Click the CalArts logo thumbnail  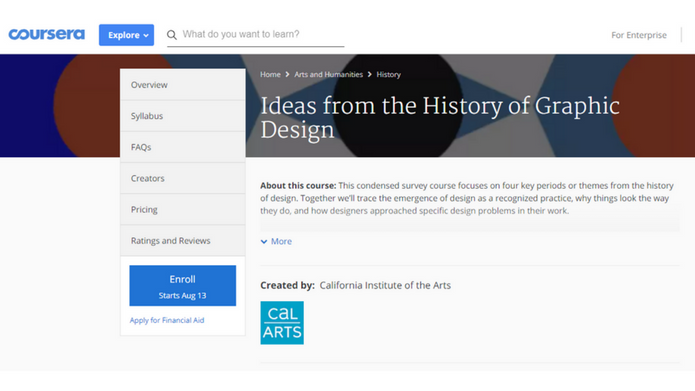[282, 323]
